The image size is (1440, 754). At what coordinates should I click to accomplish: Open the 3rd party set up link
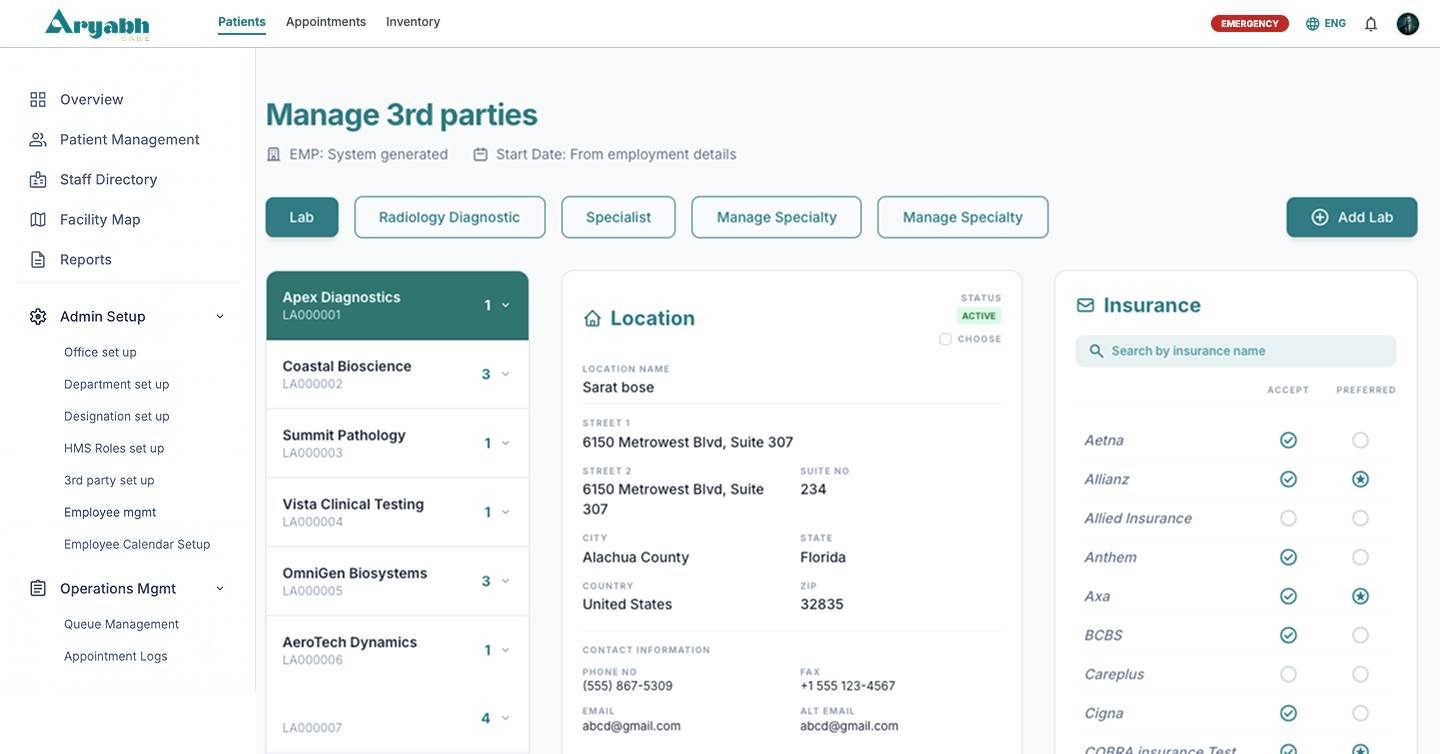pyautogui.click(x=109, y=480)
